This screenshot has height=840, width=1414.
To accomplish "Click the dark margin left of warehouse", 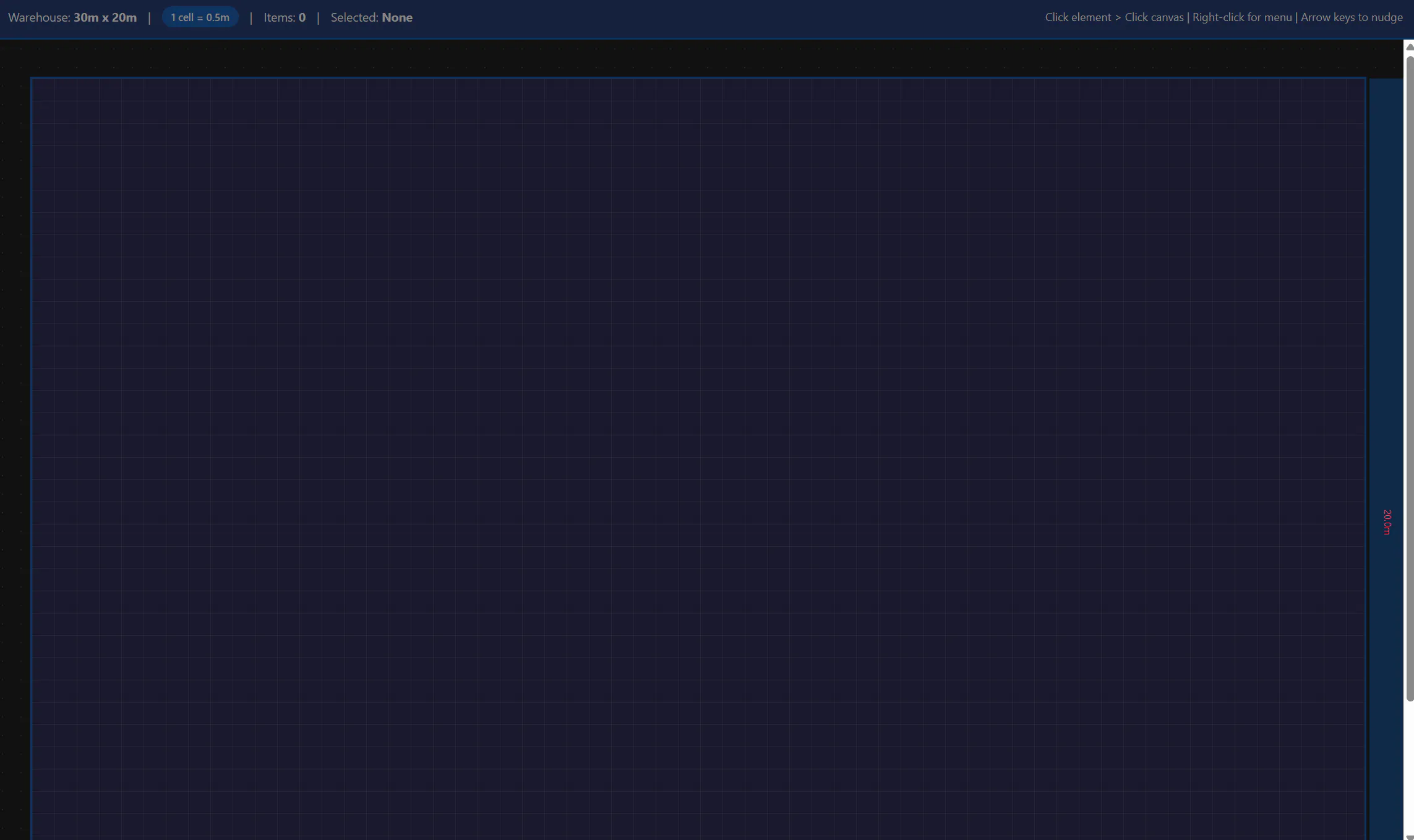I will click(15, 433).
